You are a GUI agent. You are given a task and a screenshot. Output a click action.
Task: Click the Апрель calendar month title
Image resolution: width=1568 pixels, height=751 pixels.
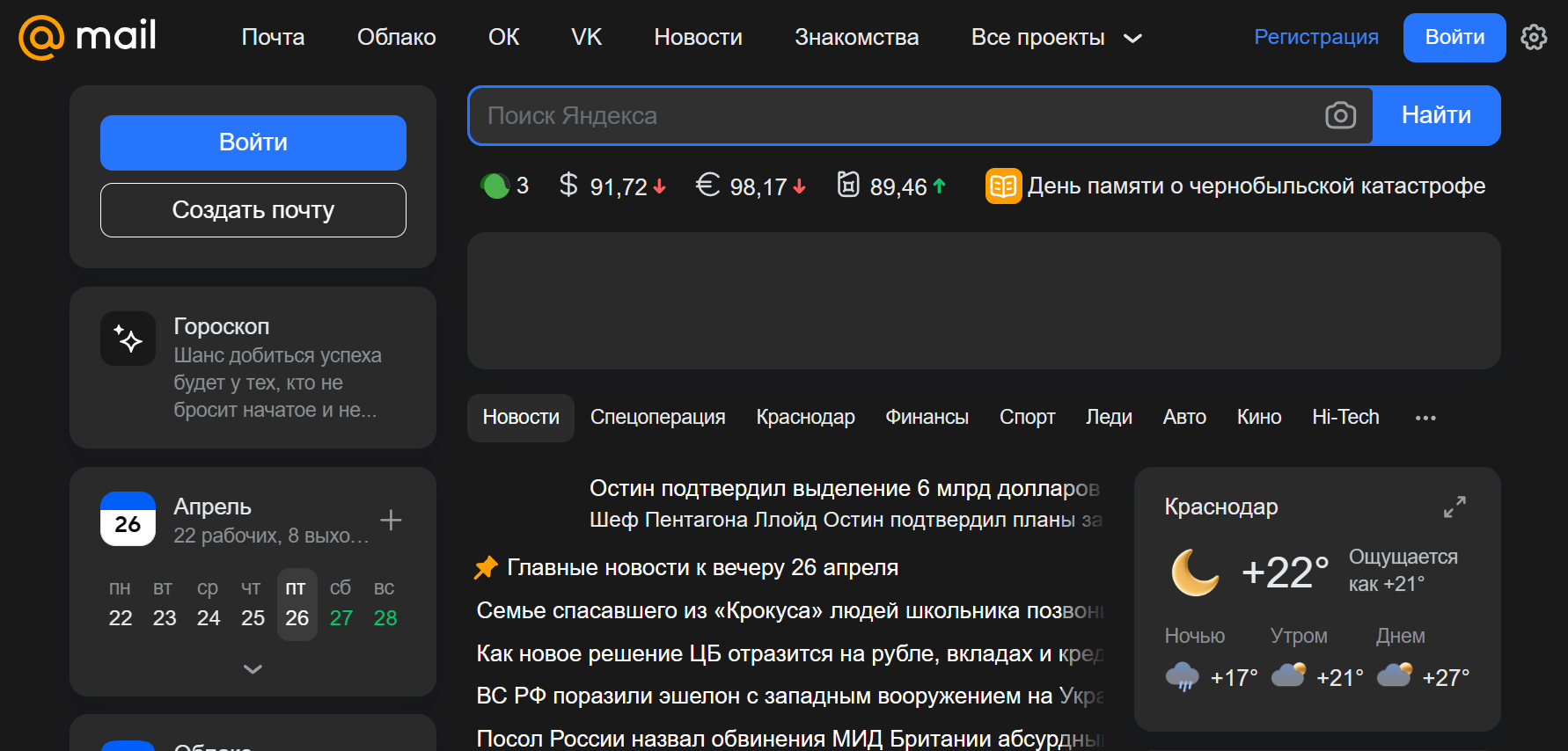tap(212, 507)
